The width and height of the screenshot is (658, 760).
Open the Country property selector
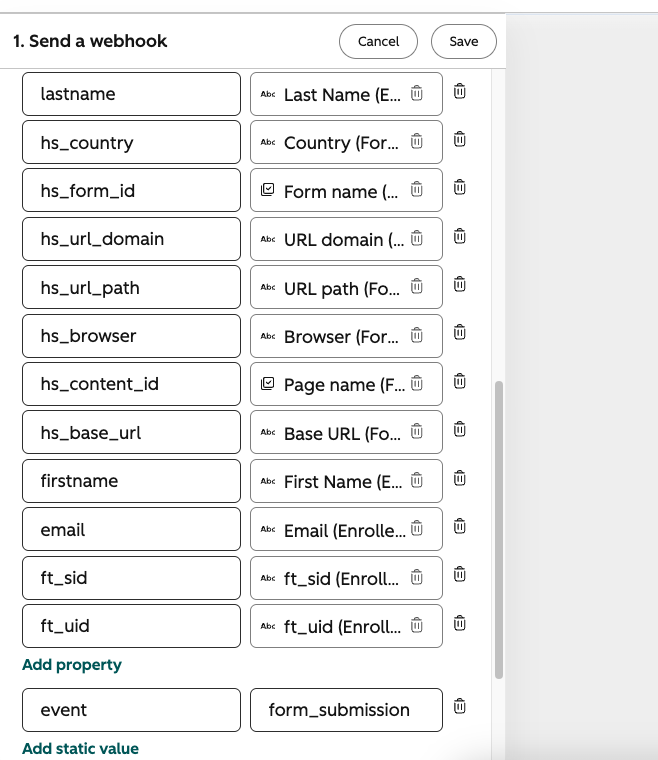point(346,142)
